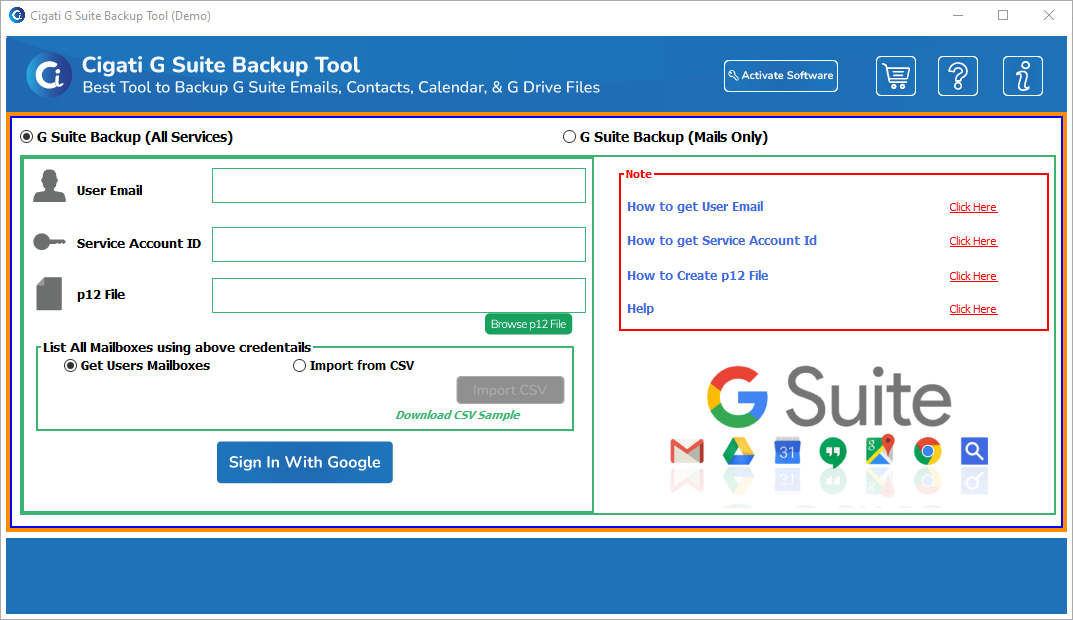The image size is (1073, 620).
Task: Focus the p12 File path field
Action: pyautogui.click(x=399, y=296)
